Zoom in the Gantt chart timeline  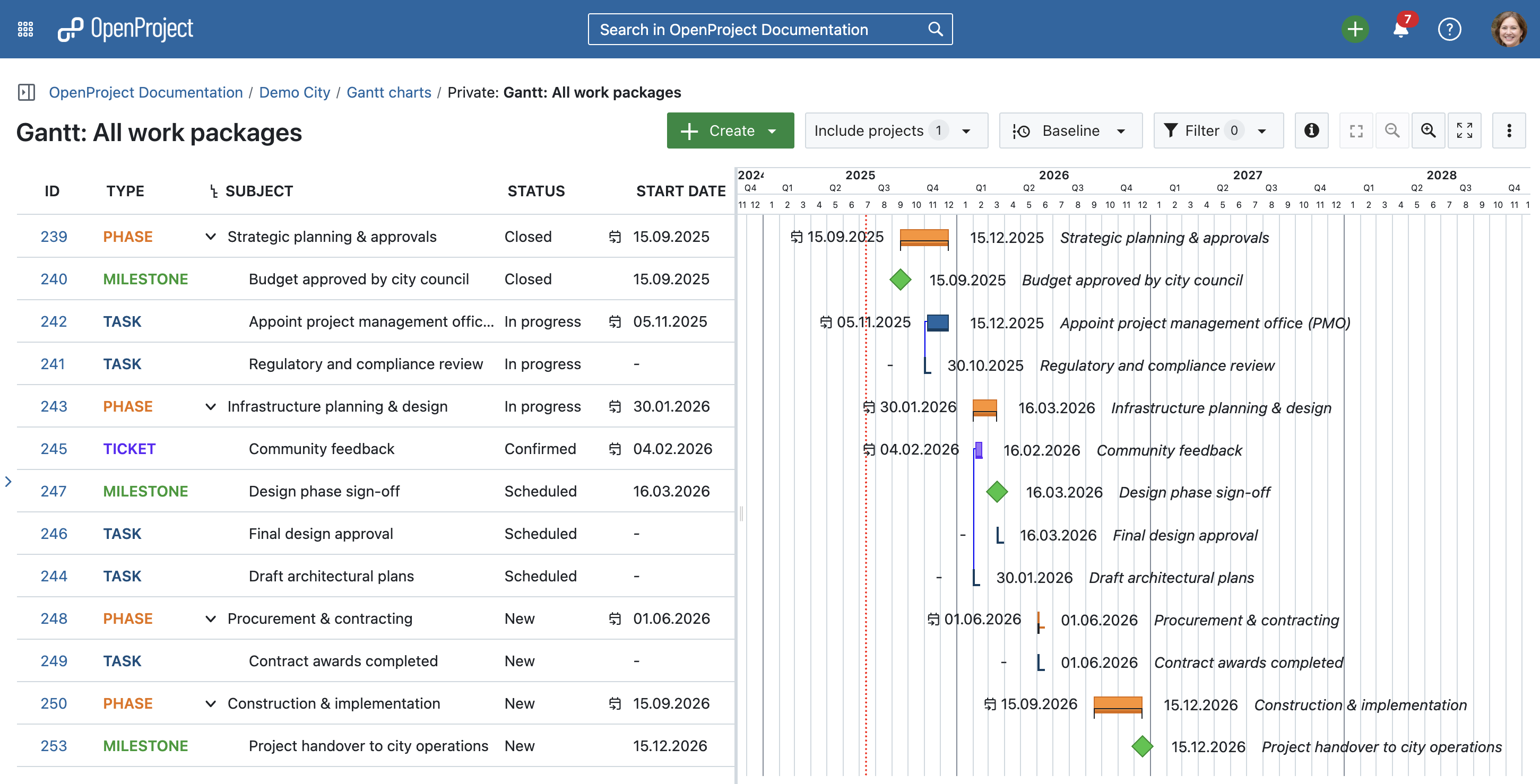[1428, 130]
